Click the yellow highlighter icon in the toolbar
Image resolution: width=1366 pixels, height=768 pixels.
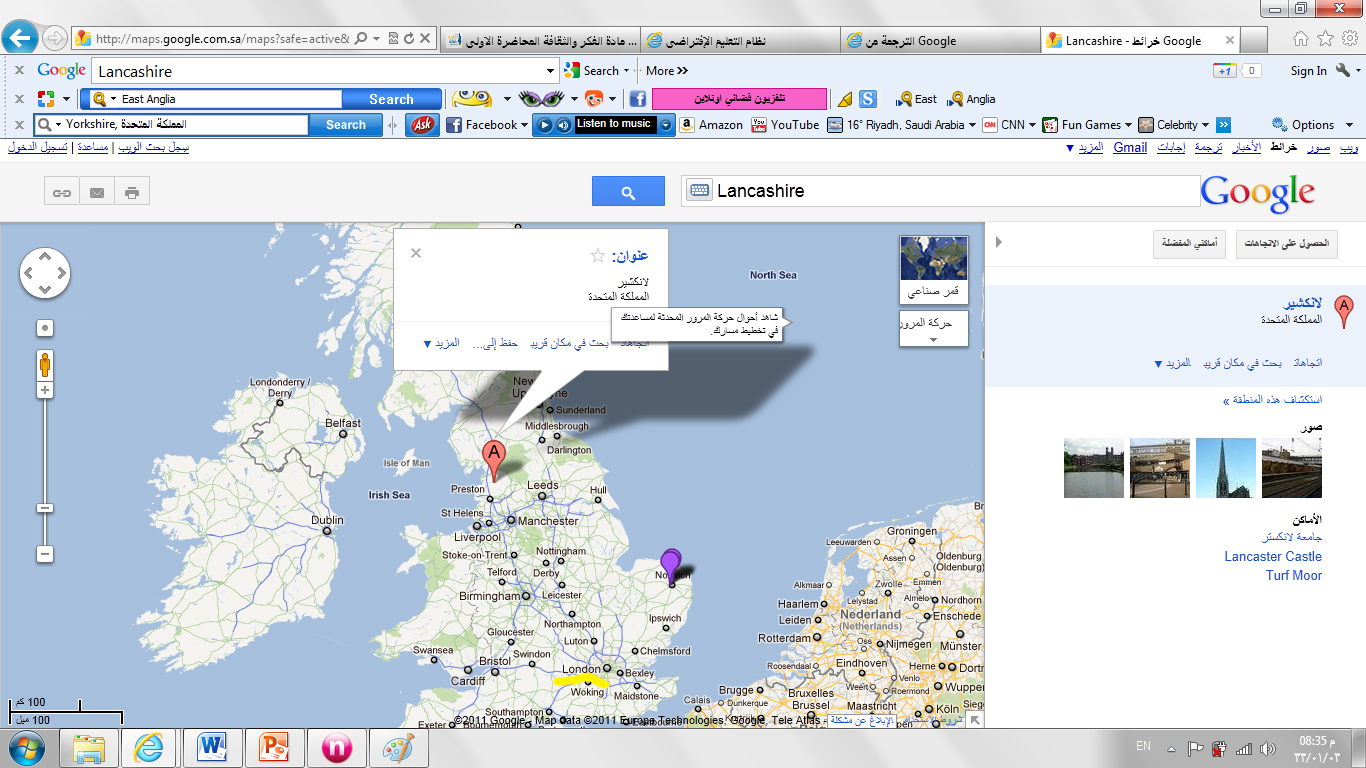tap(845, 99)
